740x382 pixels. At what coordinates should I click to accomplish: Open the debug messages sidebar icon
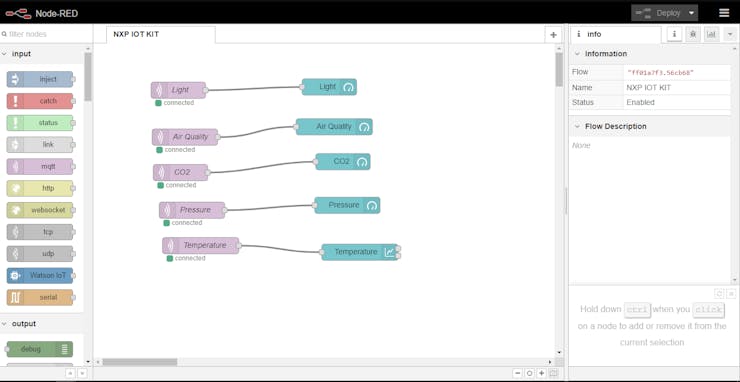pos(693,34)
